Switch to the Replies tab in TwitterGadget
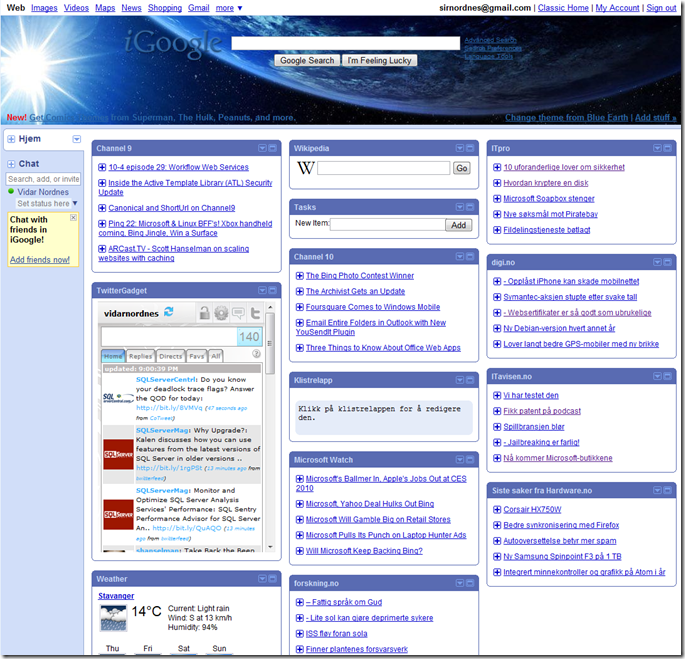 pyautogui.click(x=141, y=355)
